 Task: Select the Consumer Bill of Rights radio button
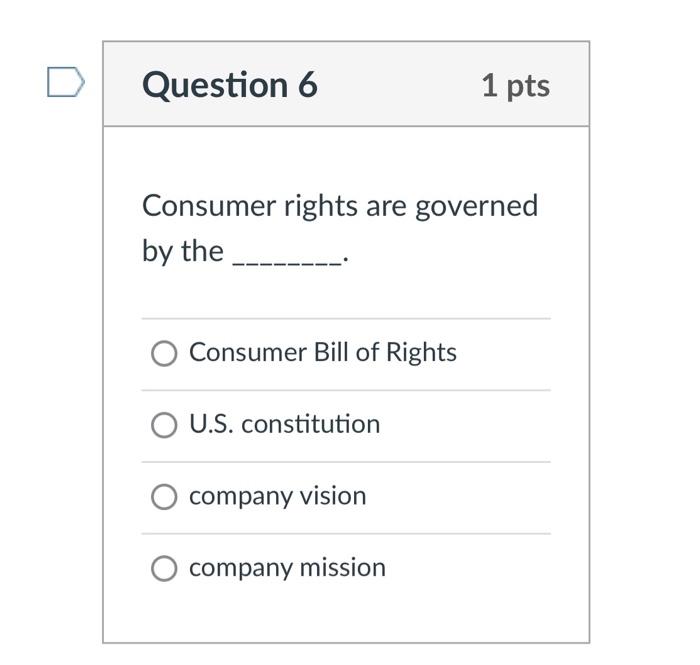(164, 353)
